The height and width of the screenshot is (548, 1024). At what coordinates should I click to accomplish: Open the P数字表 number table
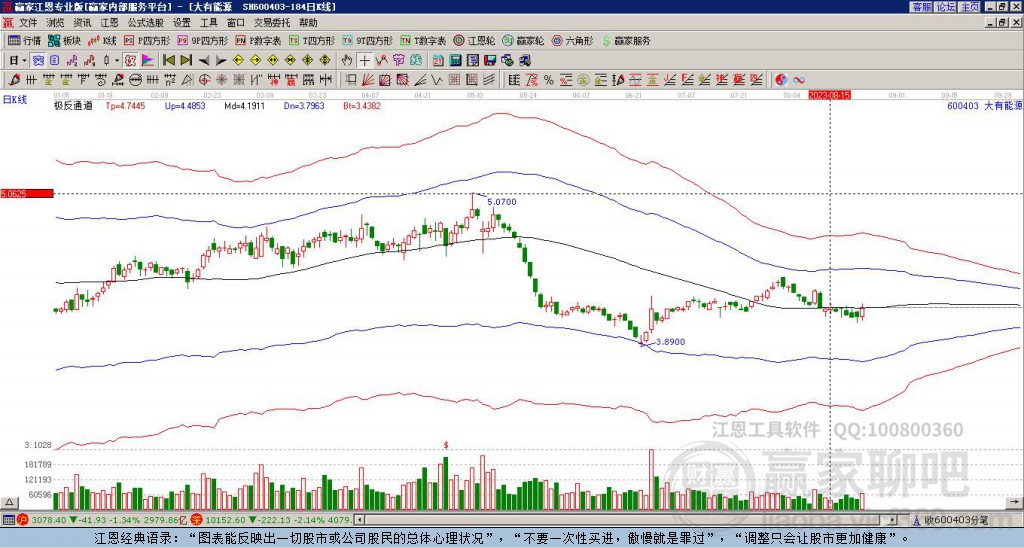point(258,40)
